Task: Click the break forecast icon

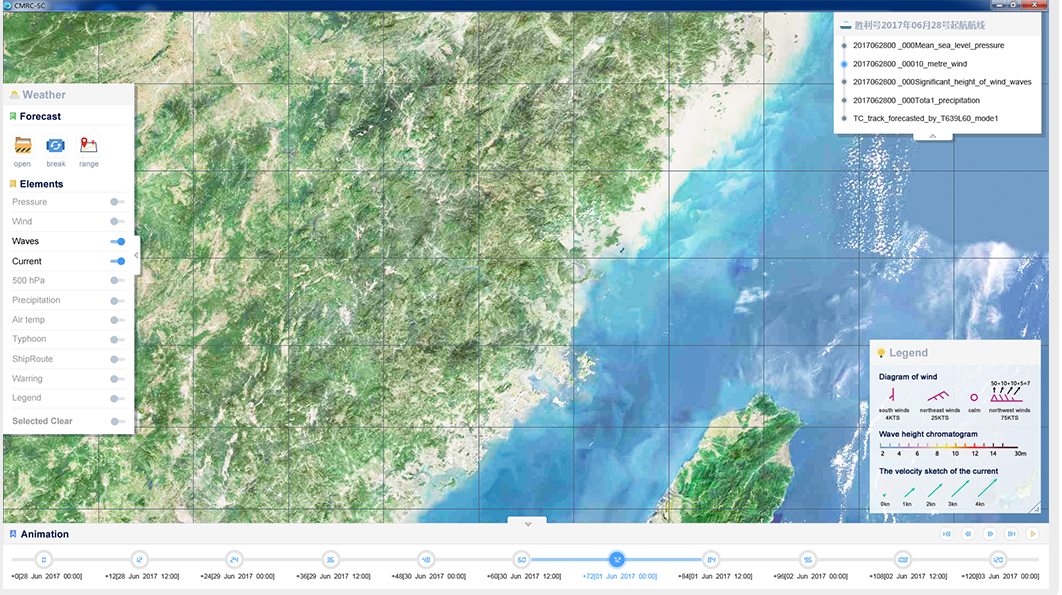Action: tap(56, 146)
